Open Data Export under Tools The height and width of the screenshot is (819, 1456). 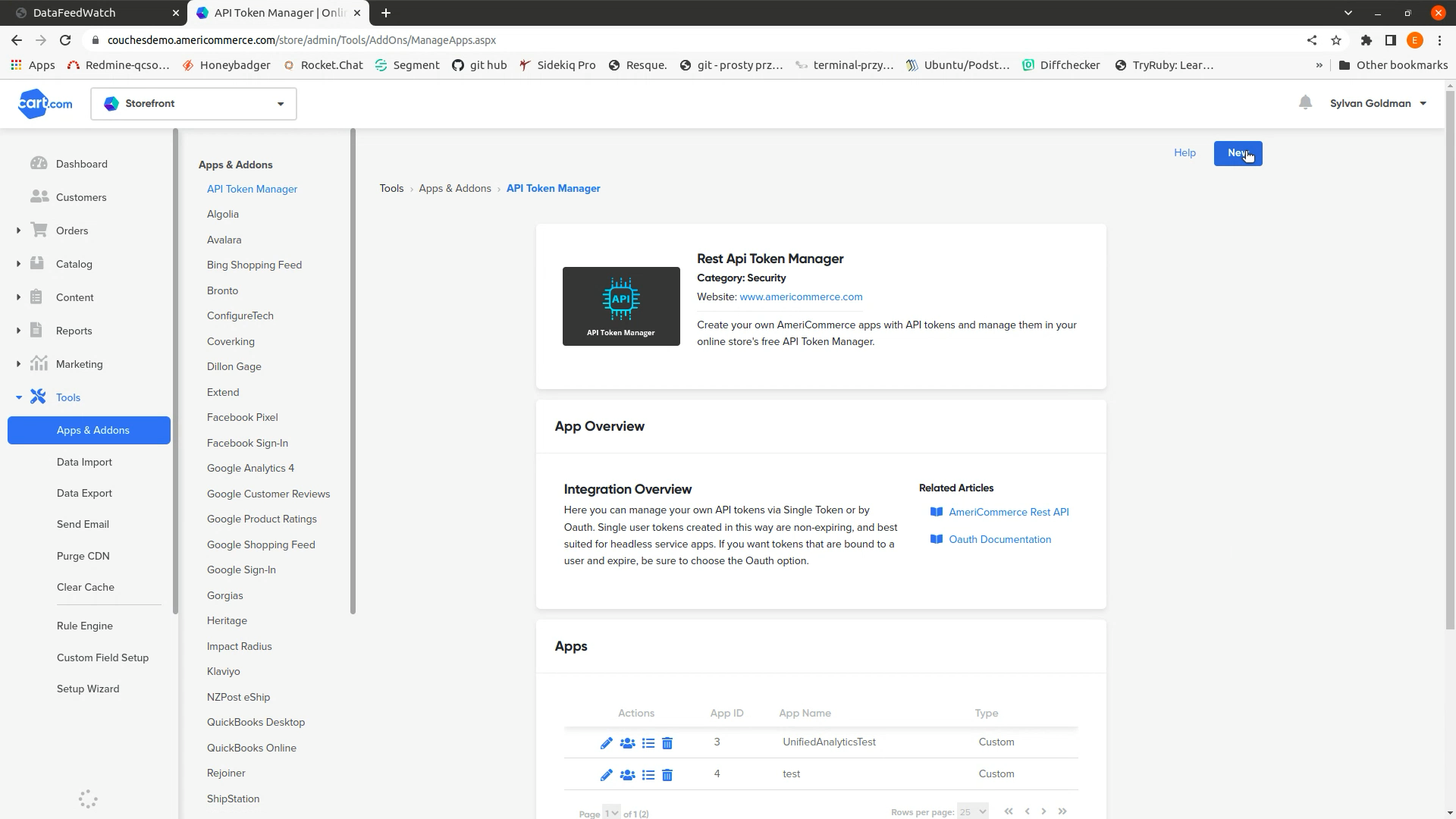(84, 493)
